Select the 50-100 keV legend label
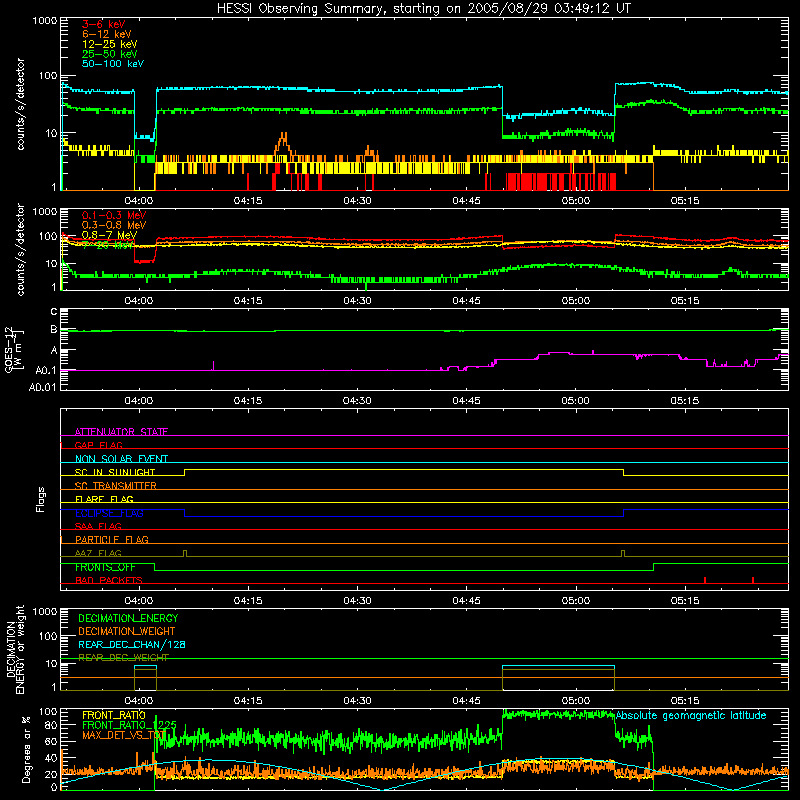Screen dimensions: 800x800 pos(113,63)
